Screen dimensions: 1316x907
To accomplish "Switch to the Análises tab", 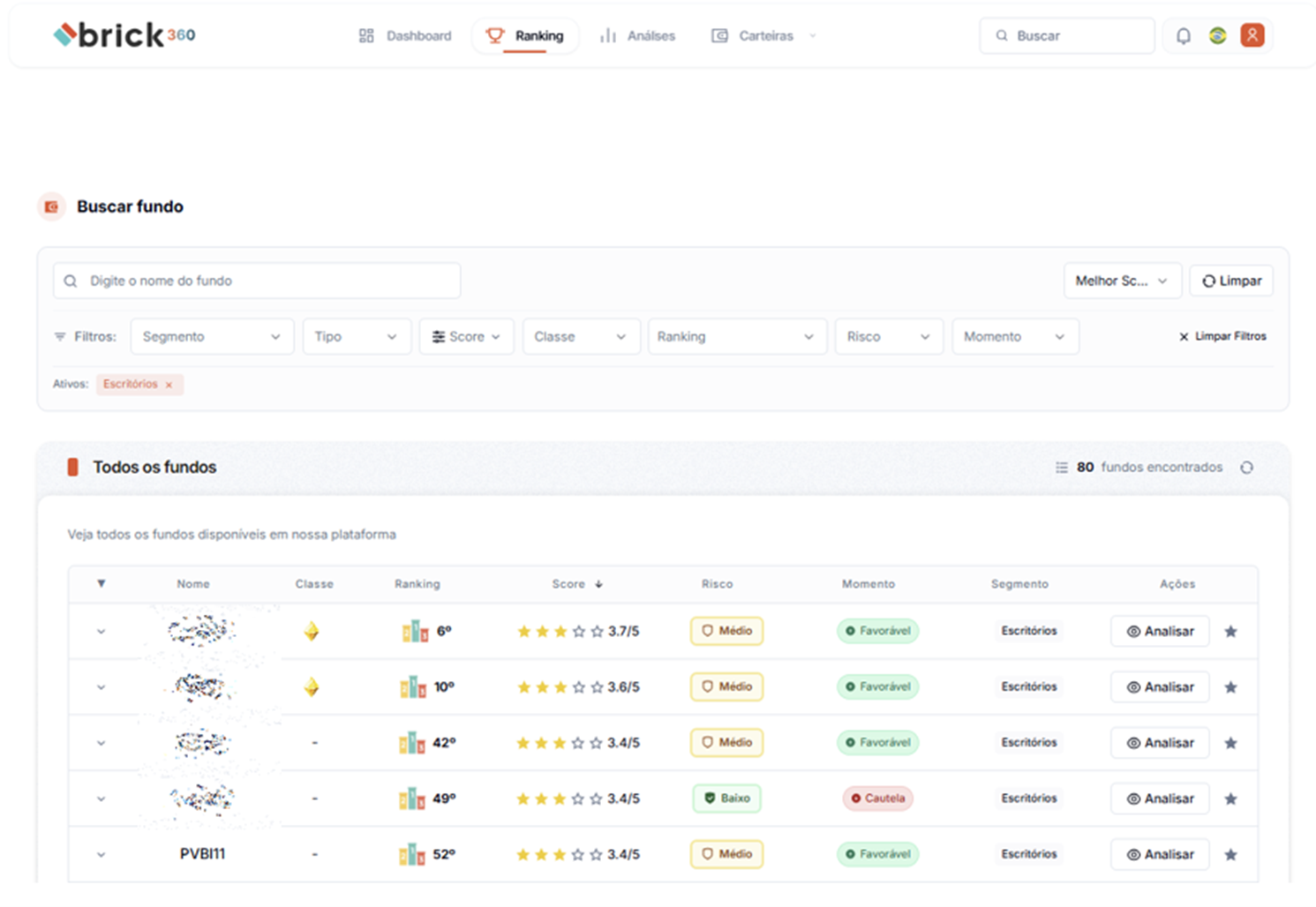I will pyautogui.click(x=638, y=36).
